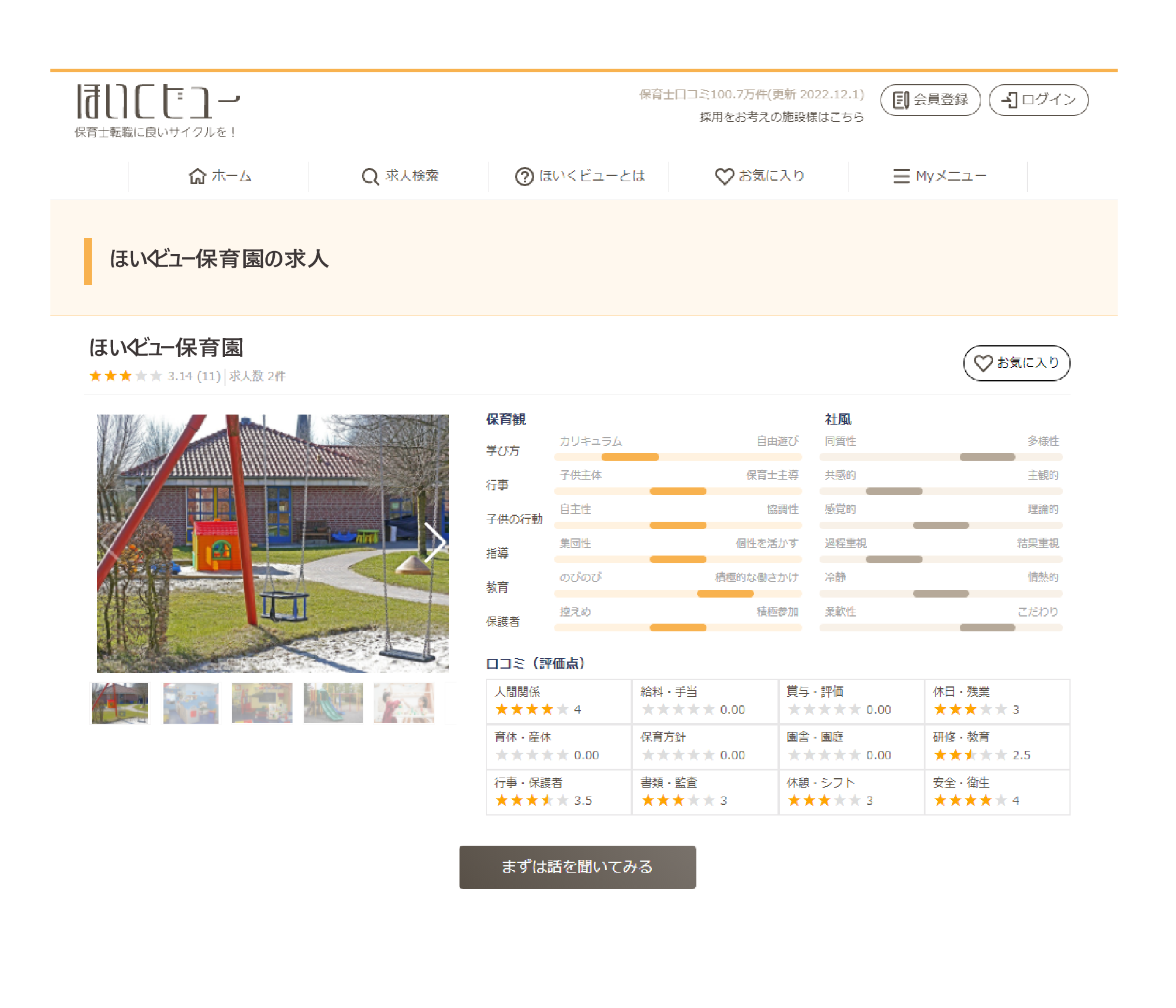
Task: Click the home icon in navigation
Action: click(197, 176)
